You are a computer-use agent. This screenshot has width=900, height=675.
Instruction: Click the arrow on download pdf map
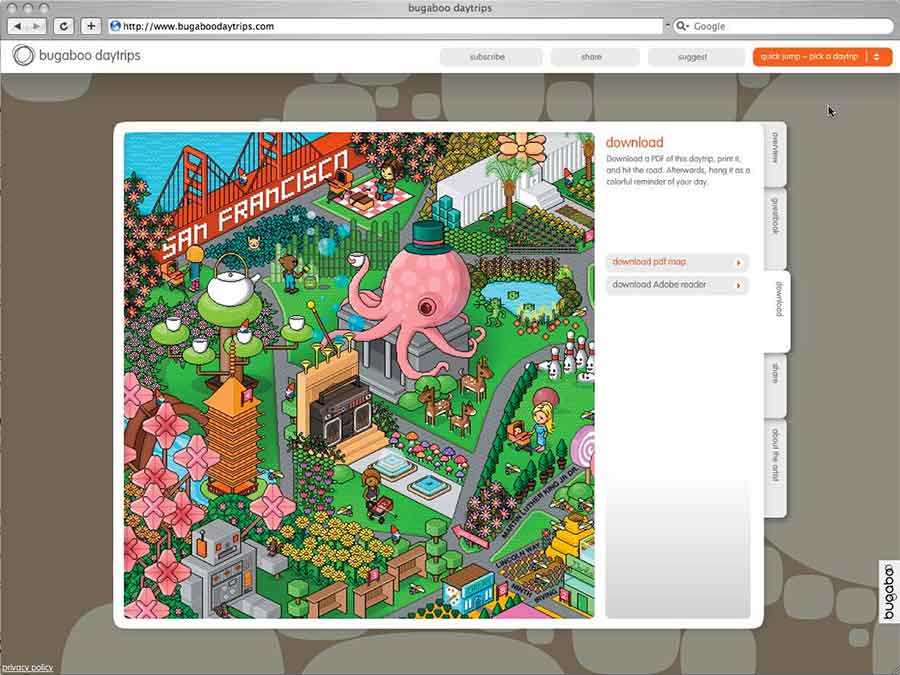pyautogui.click(x=739, y=263)
